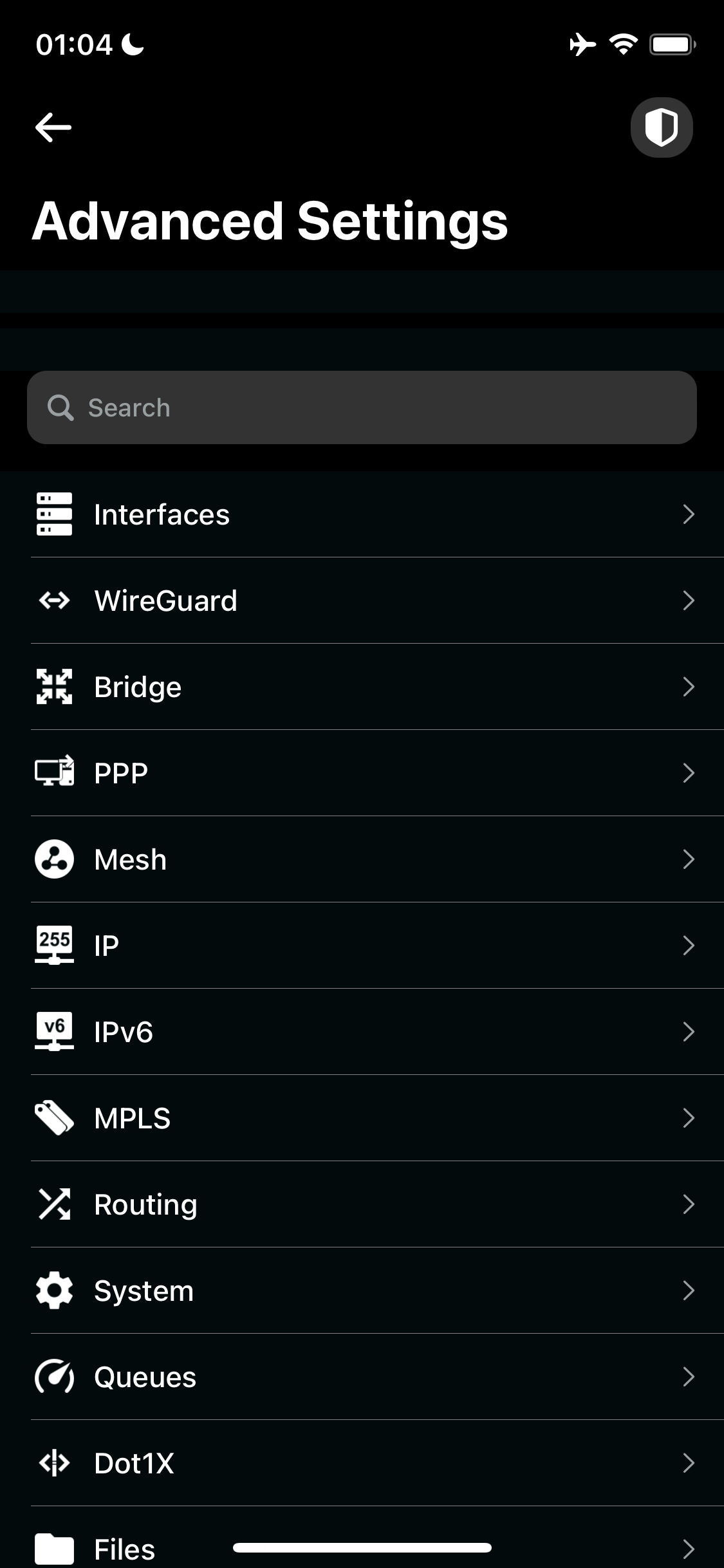Expand the Routing chevron
The image size is (724, 1568).
[688, 1204]
